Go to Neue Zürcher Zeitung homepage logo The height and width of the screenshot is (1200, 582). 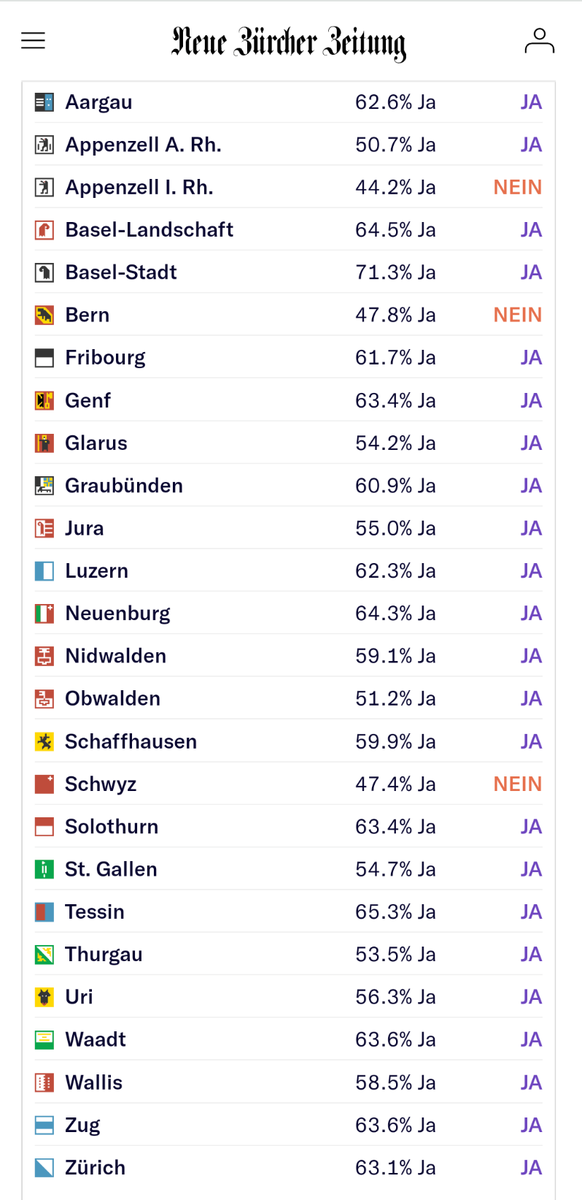tap(289, 42)
